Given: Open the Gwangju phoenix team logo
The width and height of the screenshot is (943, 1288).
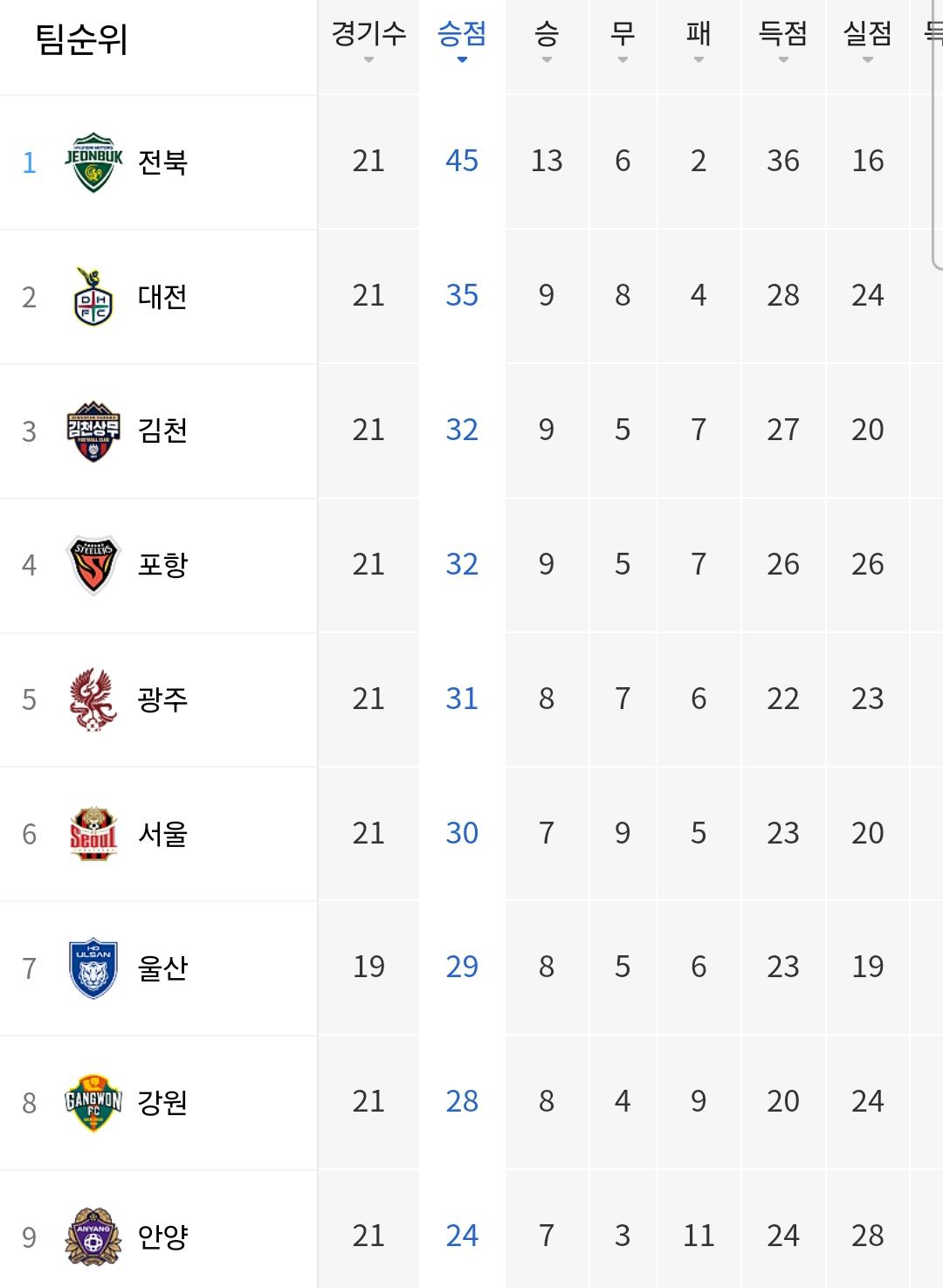Looking at the screenshot, I should click(x=93, y=699).
